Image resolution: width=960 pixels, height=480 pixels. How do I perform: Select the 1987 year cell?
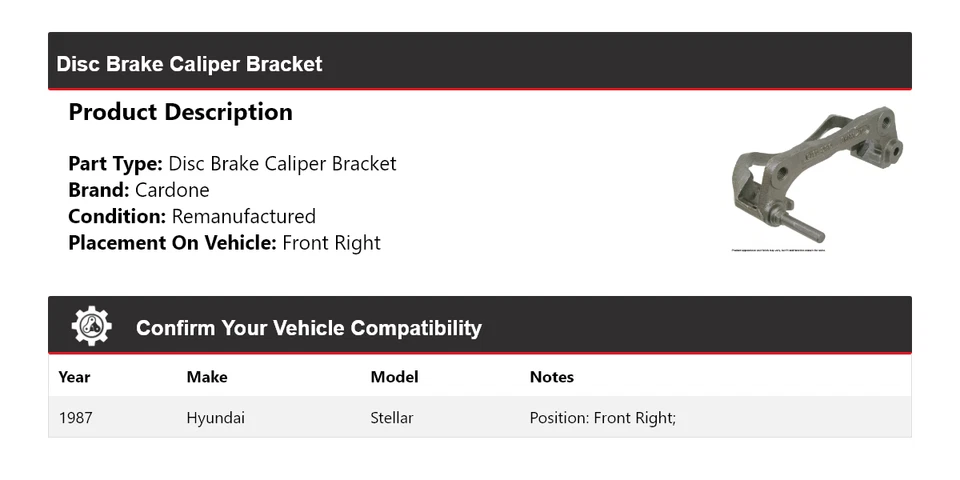76,418
